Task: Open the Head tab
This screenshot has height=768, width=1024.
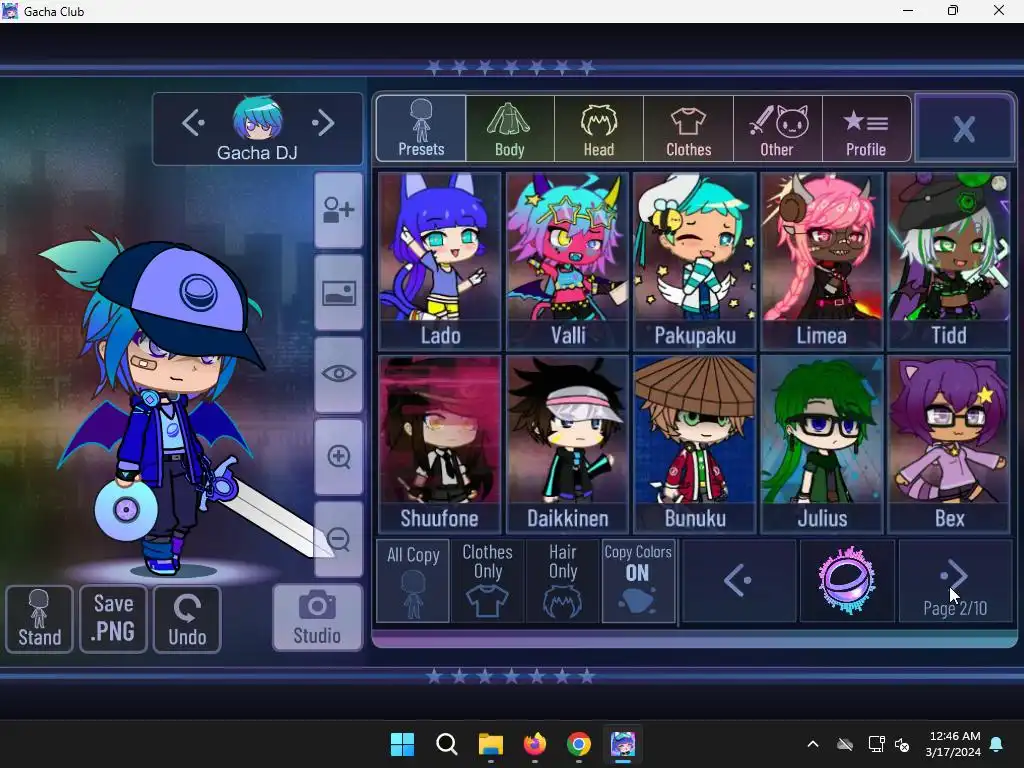Action: point(599,129)
